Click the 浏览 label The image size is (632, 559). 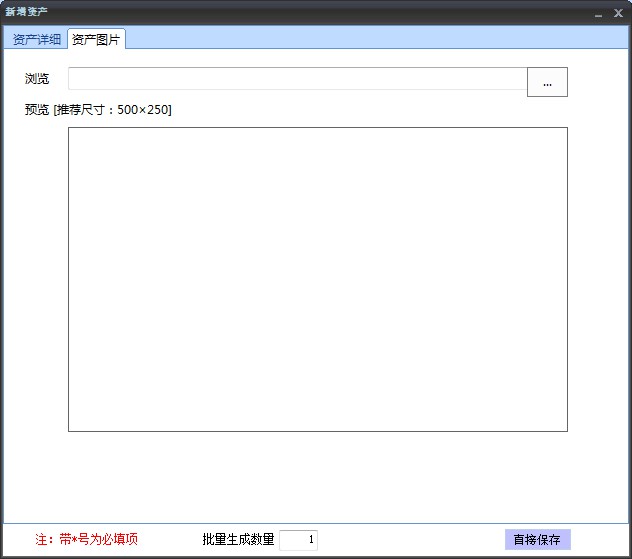click(x=37, y=79)
